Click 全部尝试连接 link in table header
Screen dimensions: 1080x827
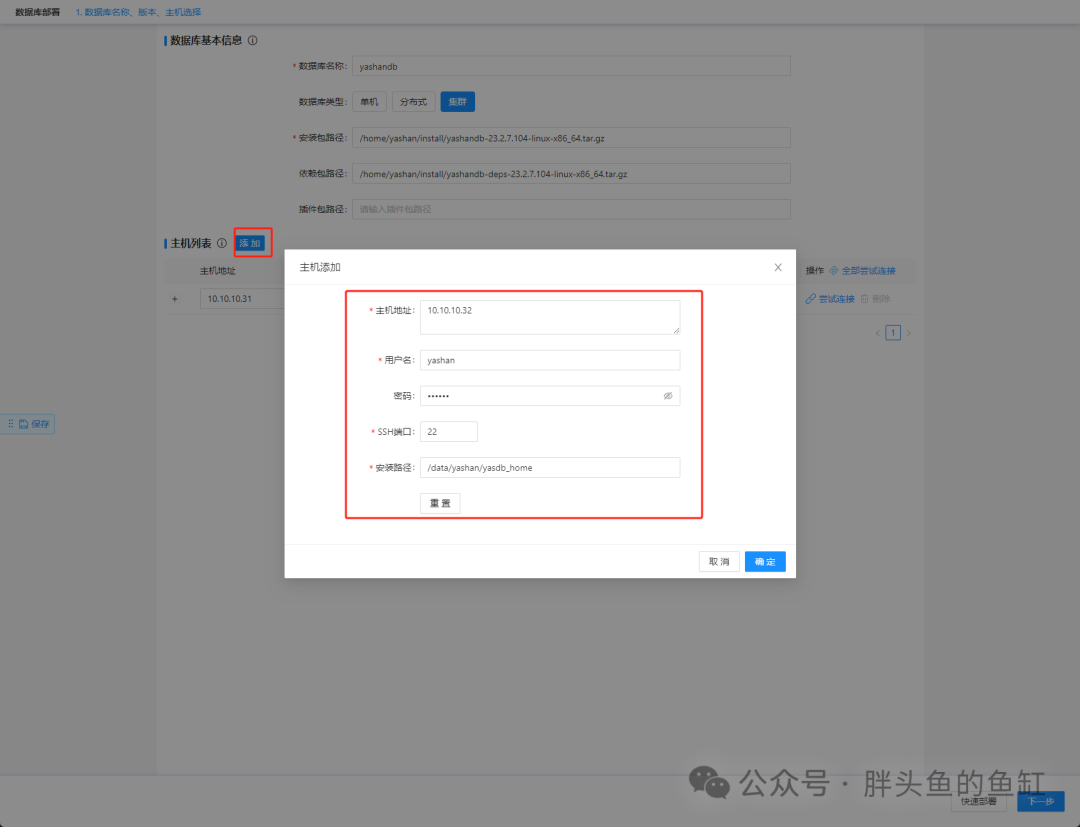pyautogui.click(x=862, y=271)
